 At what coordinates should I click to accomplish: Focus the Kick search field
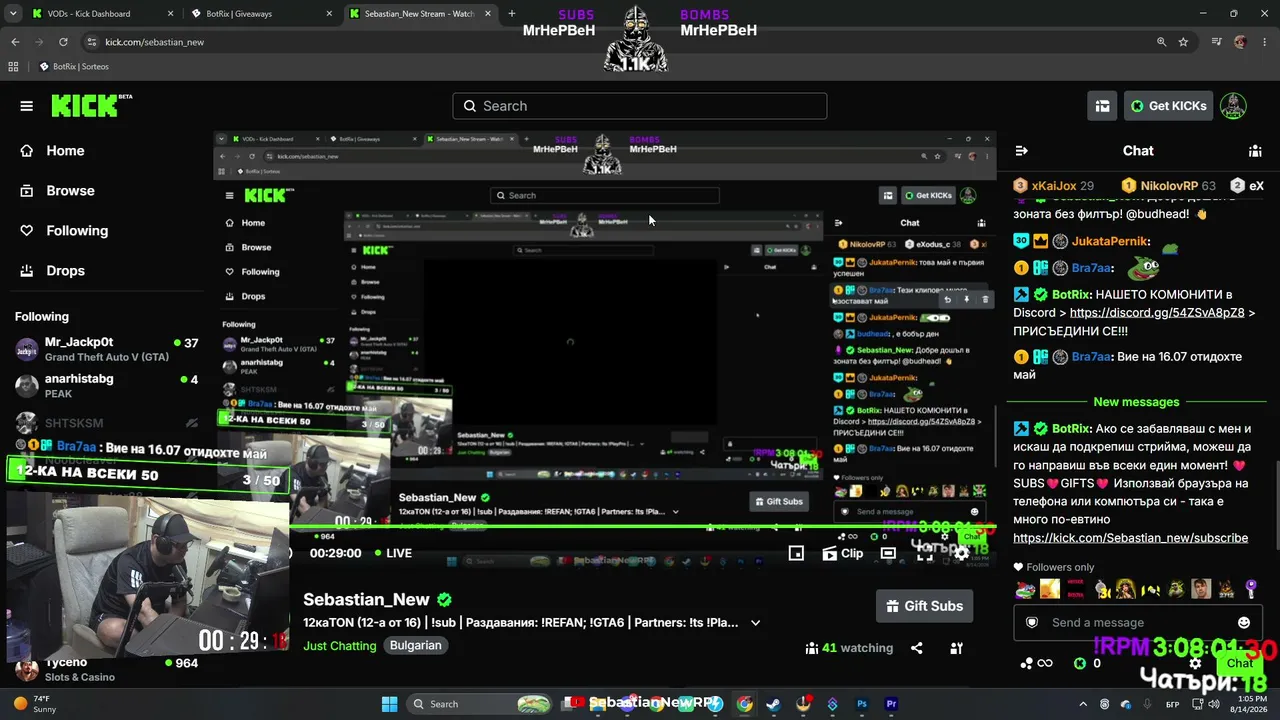640,106
